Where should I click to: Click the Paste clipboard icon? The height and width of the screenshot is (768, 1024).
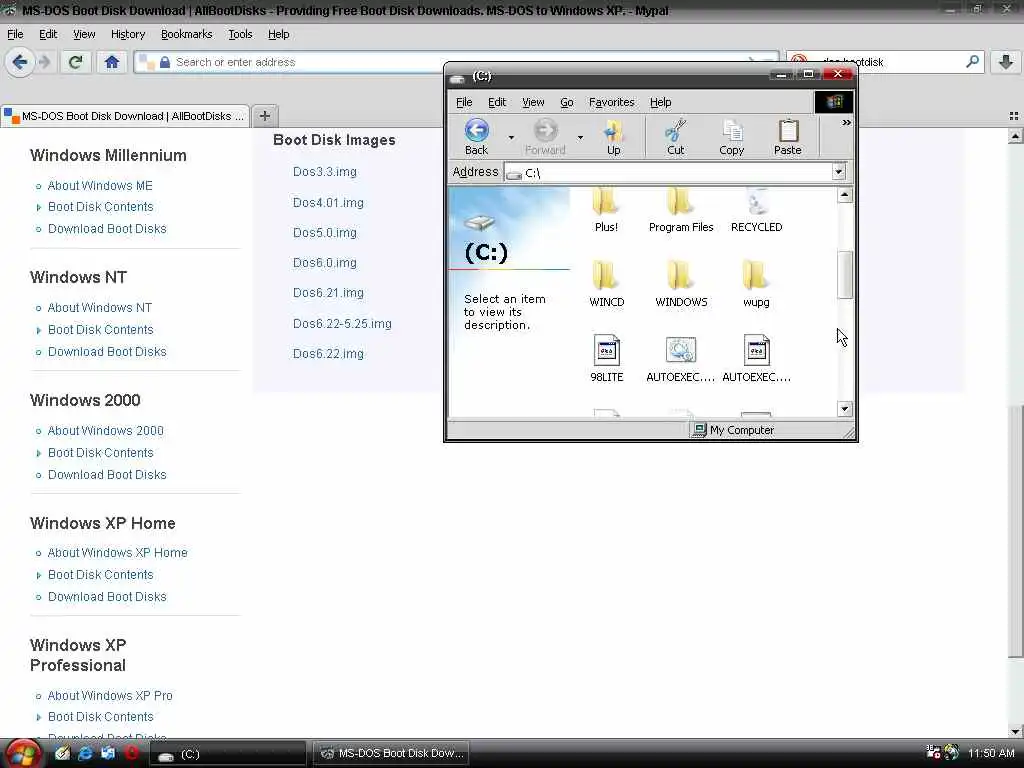pos(788,136)
